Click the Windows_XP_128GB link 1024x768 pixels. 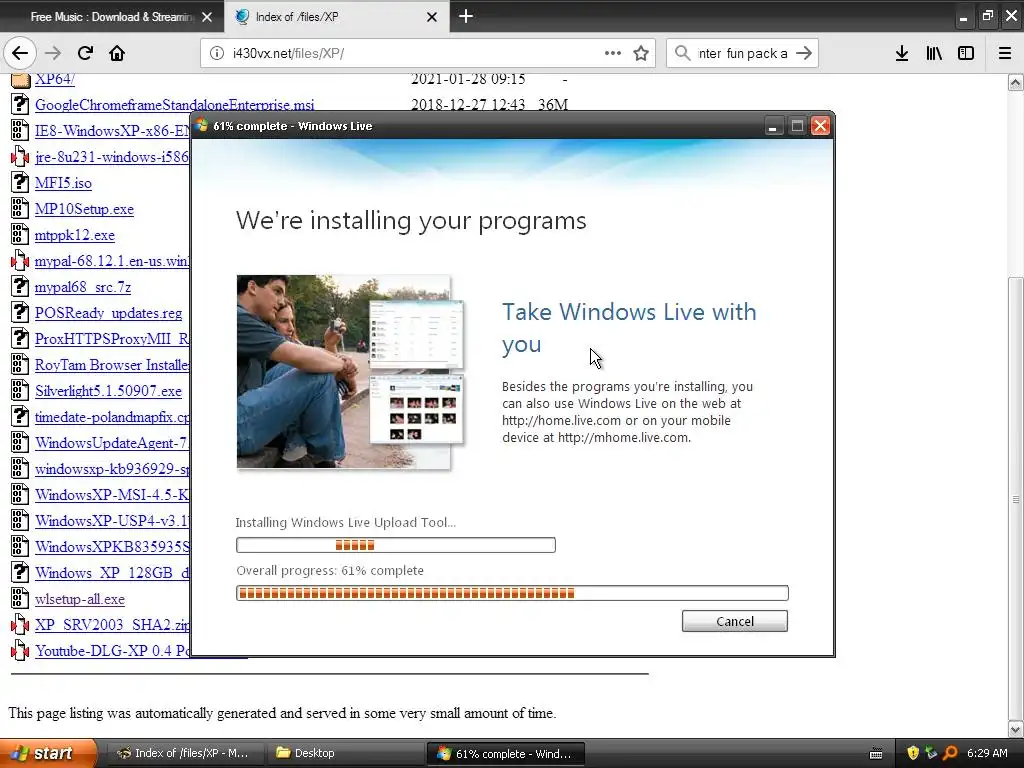(x=112, y=573)
